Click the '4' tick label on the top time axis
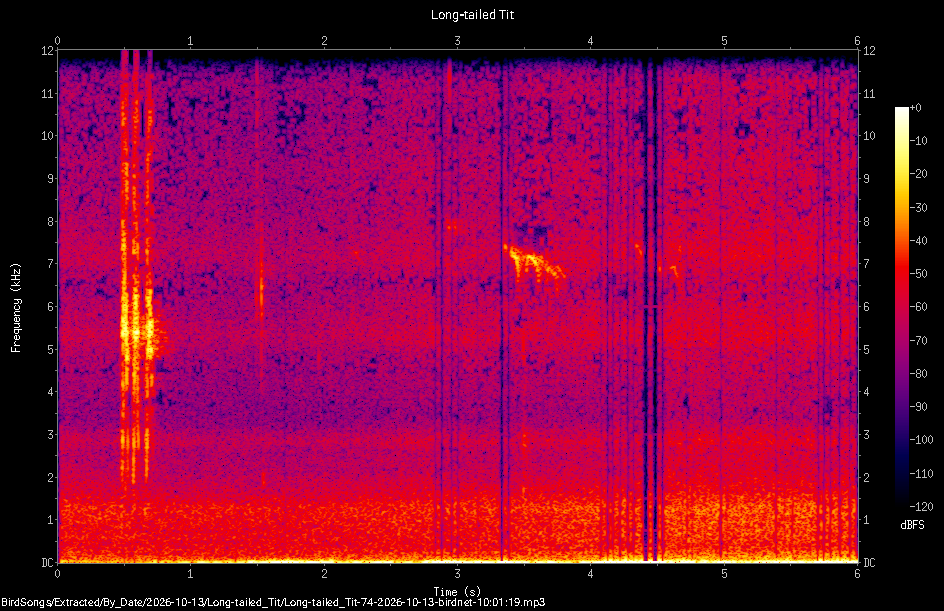 pyautogui.click(x=591, y=40)
